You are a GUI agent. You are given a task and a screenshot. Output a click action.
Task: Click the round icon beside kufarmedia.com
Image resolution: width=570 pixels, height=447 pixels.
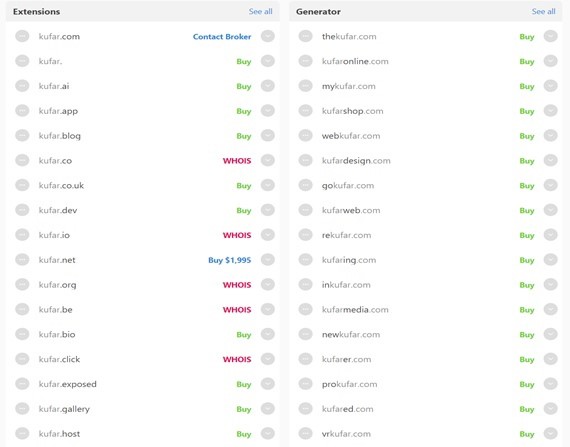[305, 310]
